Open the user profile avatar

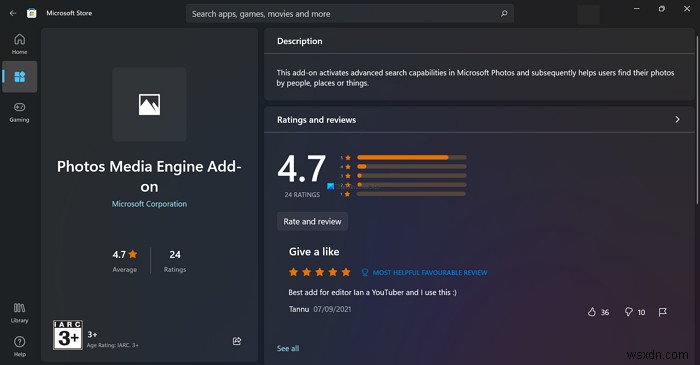(588, 15)
